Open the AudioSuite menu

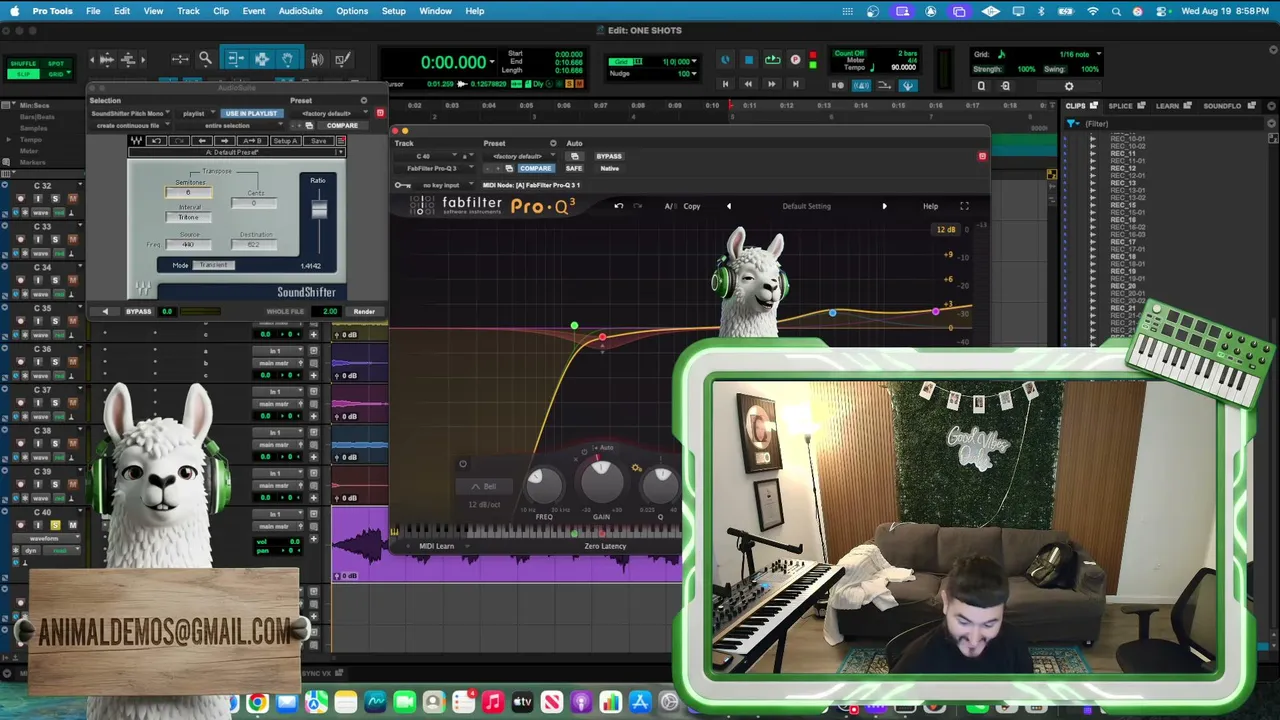click(x=300, y=11)
